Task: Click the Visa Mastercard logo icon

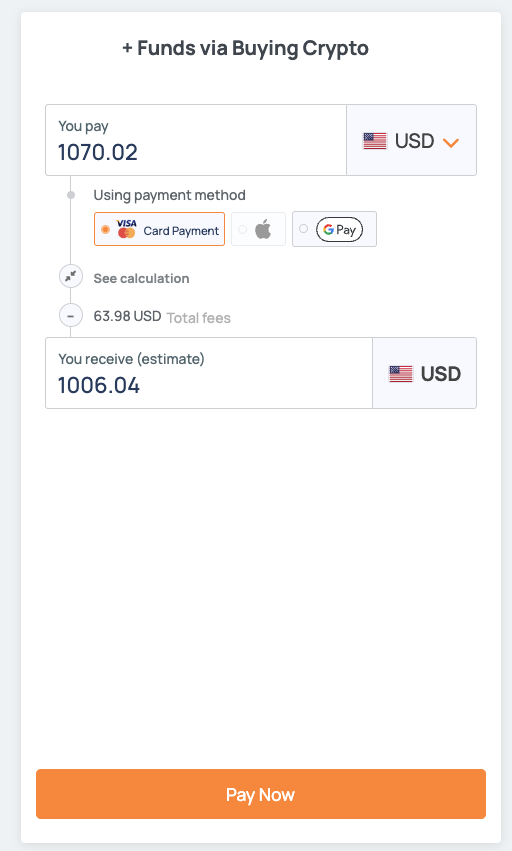Action: [x=126, y=229]
